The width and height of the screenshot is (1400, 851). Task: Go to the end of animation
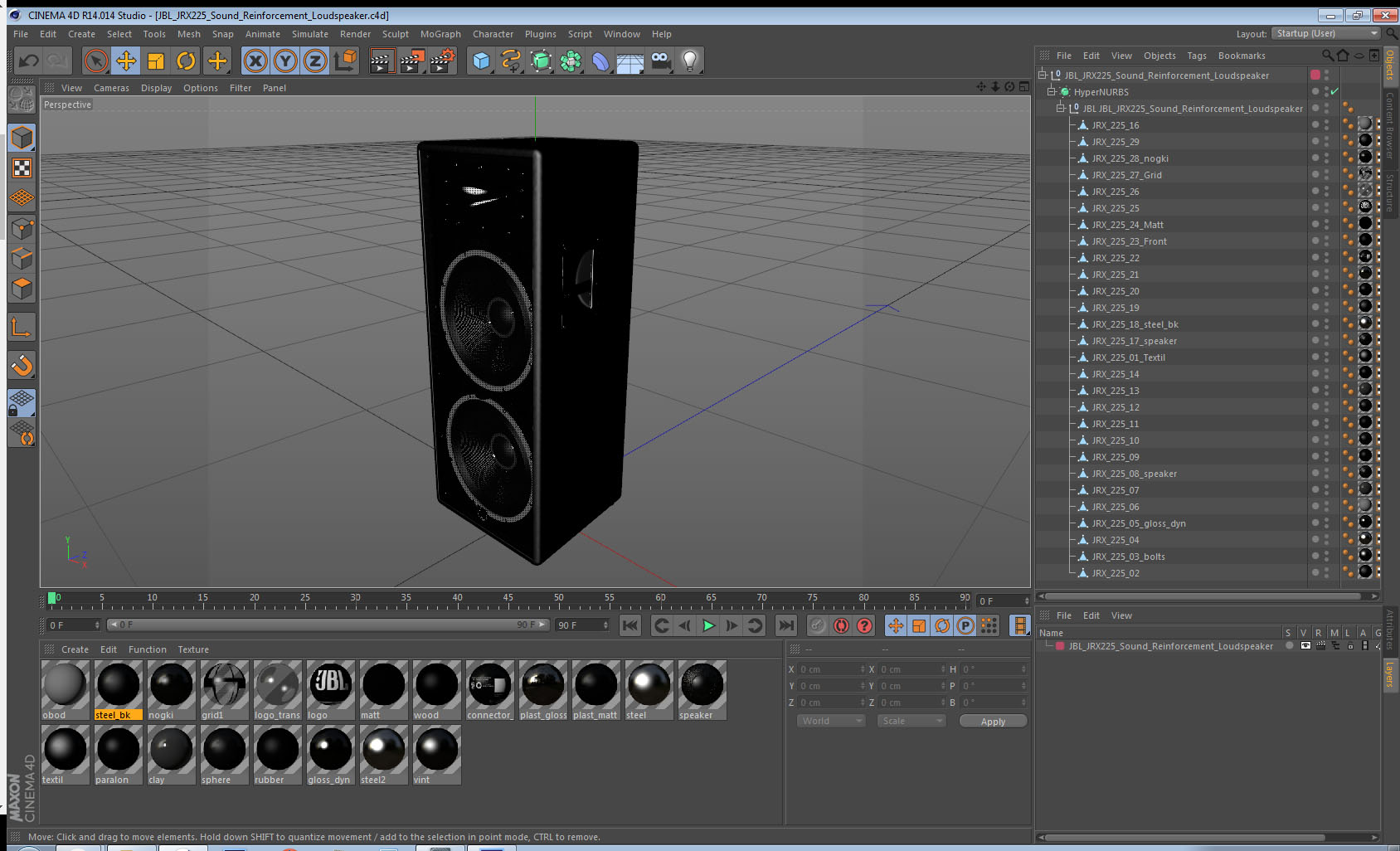(x=786, y=625)
